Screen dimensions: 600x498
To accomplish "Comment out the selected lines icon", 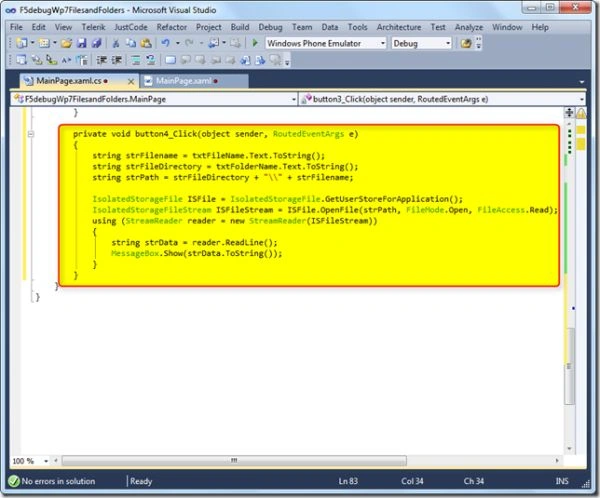I will (135, 60).
